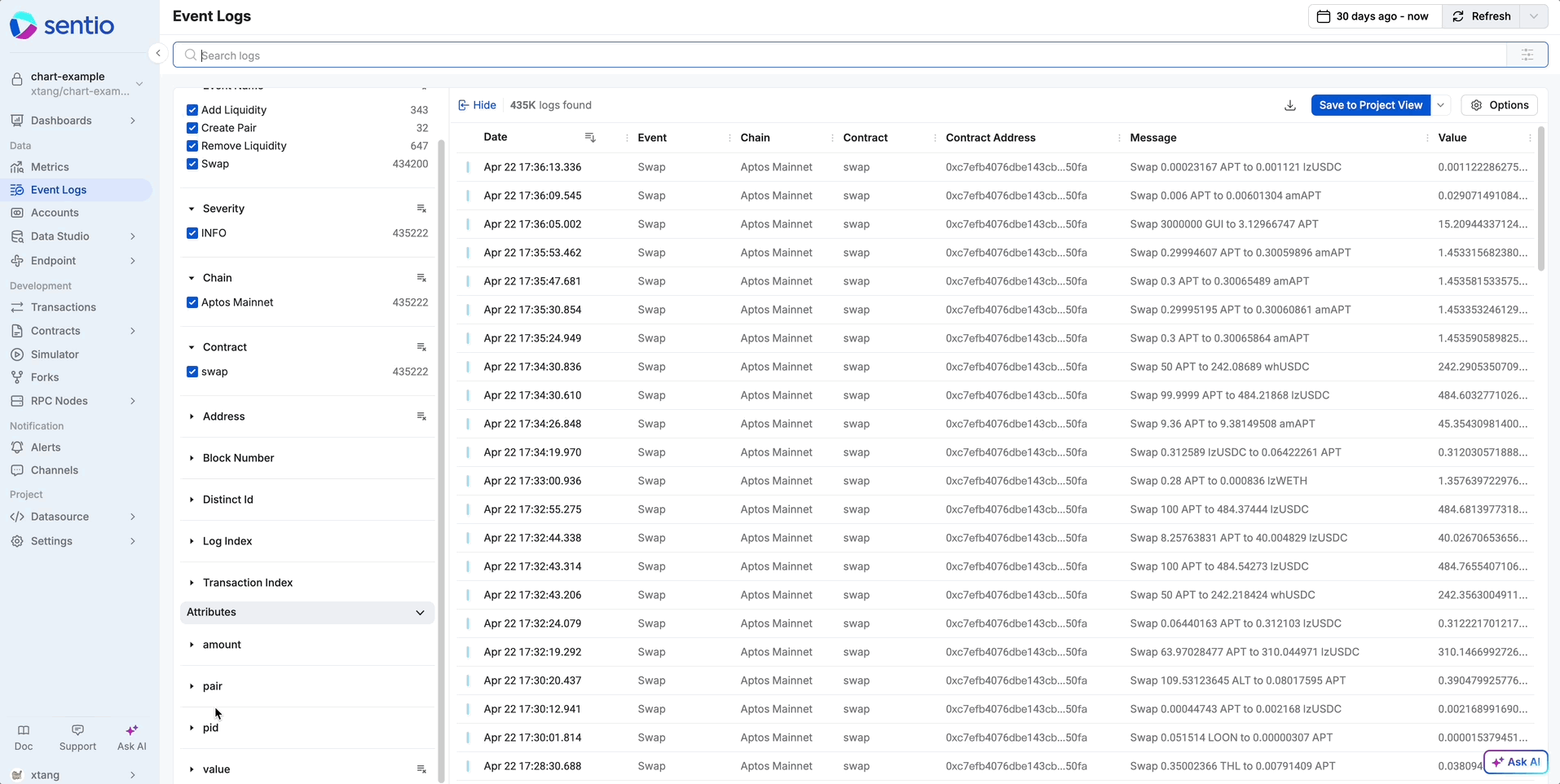Click the Save to Project View button

(1370, 105)
